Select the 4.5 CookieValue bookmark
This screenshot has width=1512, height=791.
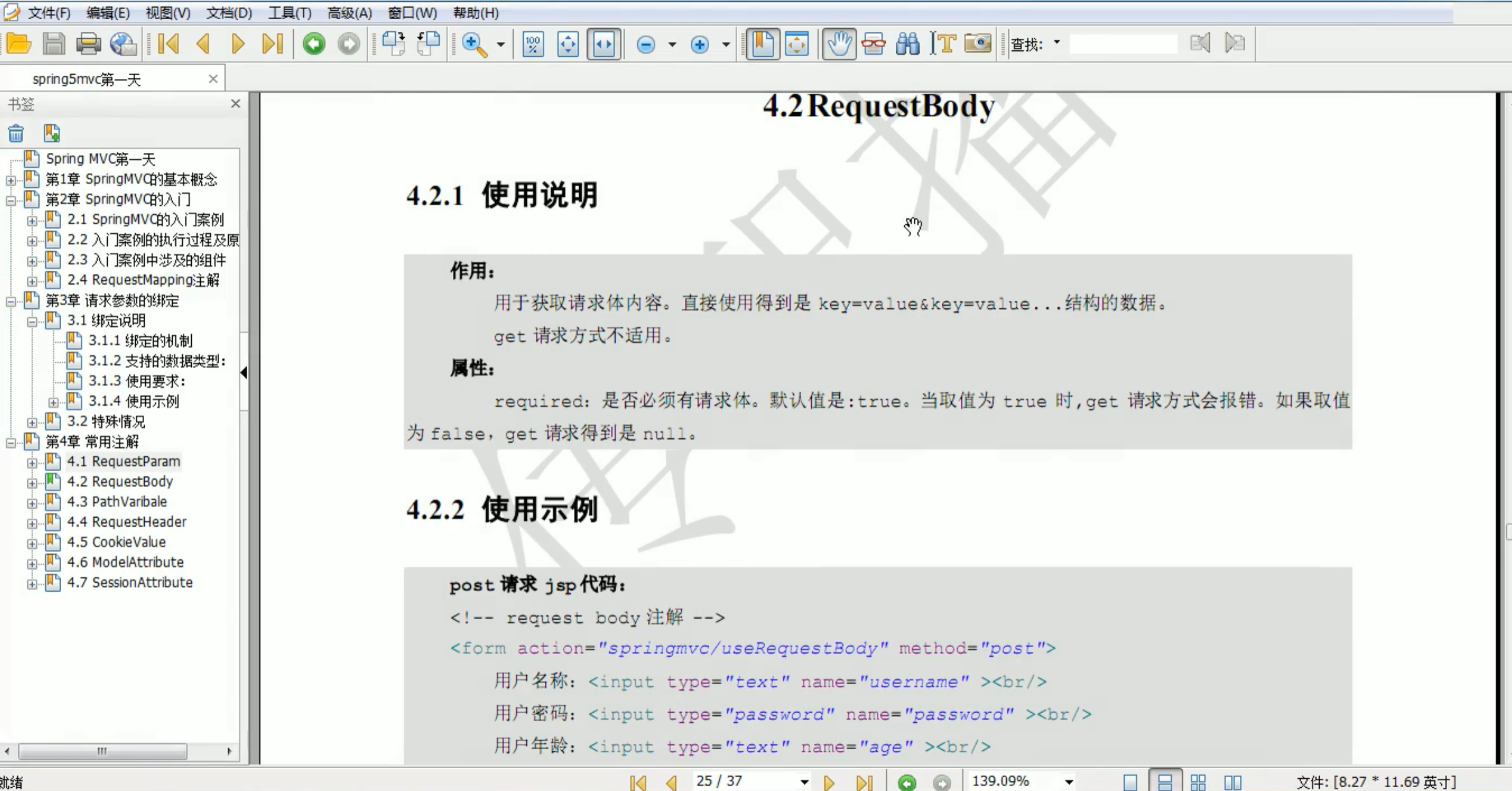[x=129, y=542]
